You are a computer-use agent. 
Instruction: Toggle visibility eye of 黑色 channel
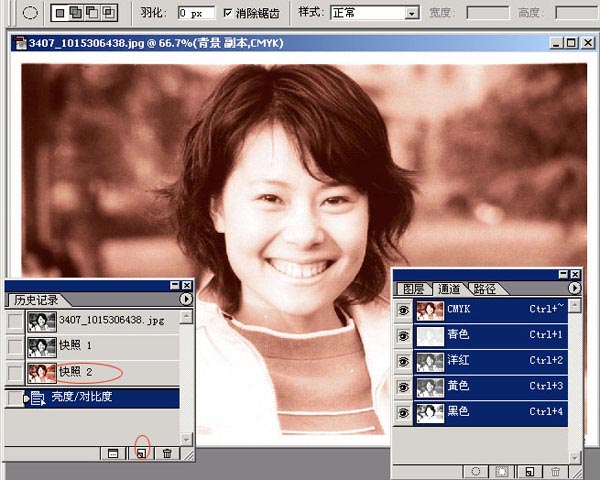(x=403, y=411)
